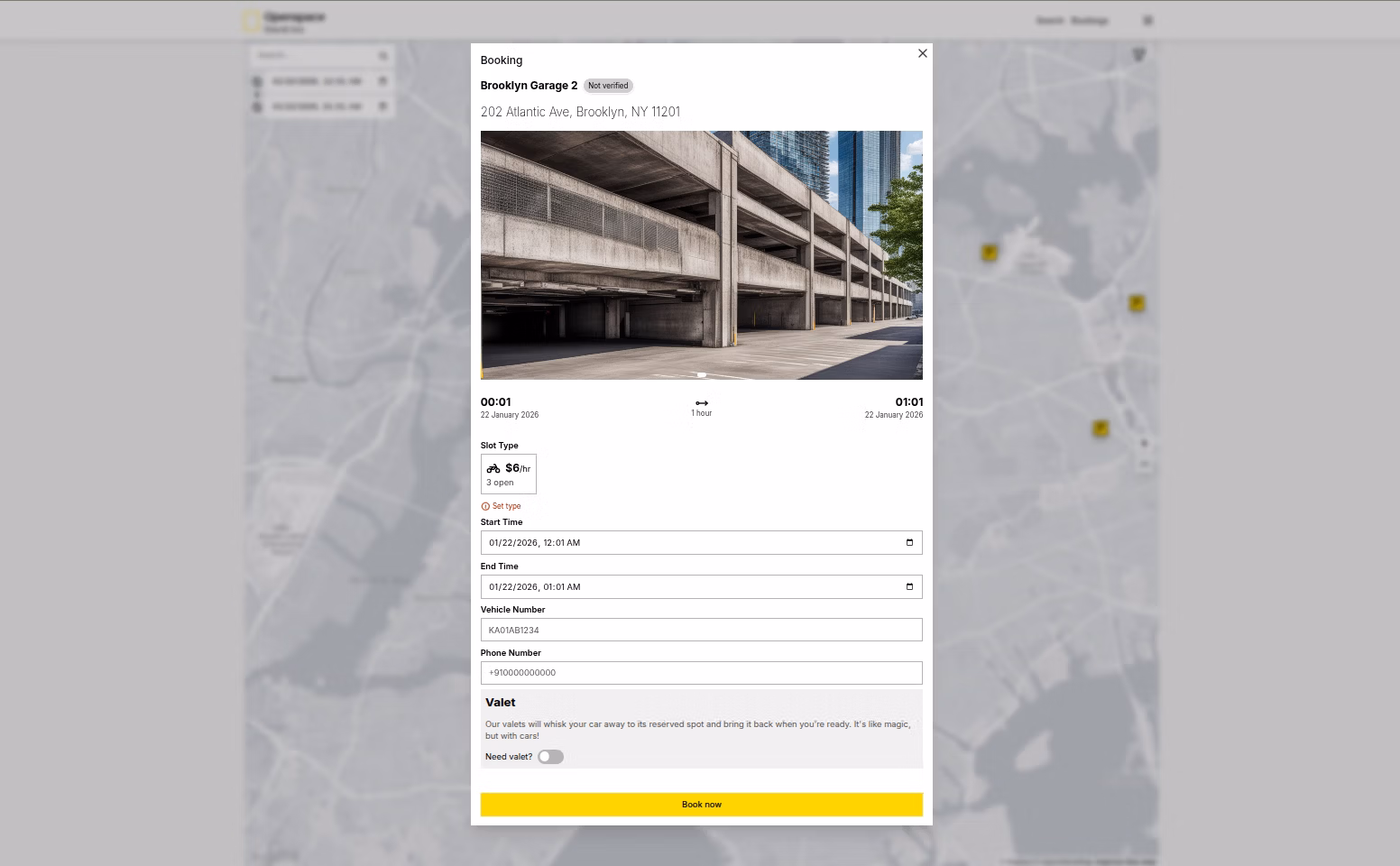
Task: Click the duration arrow above 1 hour
Action: pyautogui.click(x=701, y=403)
